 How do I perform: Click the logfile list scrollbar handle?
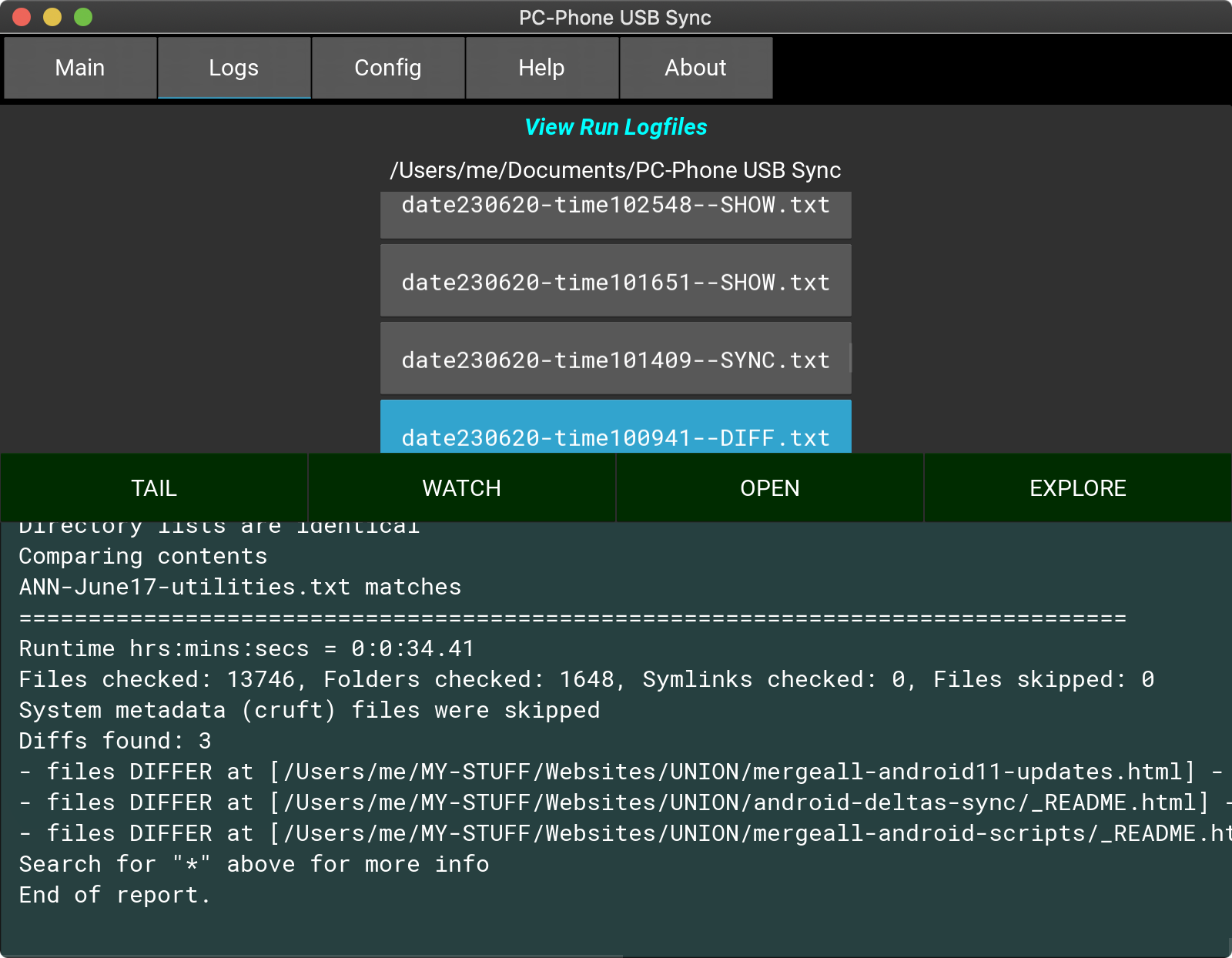(850, 358)
